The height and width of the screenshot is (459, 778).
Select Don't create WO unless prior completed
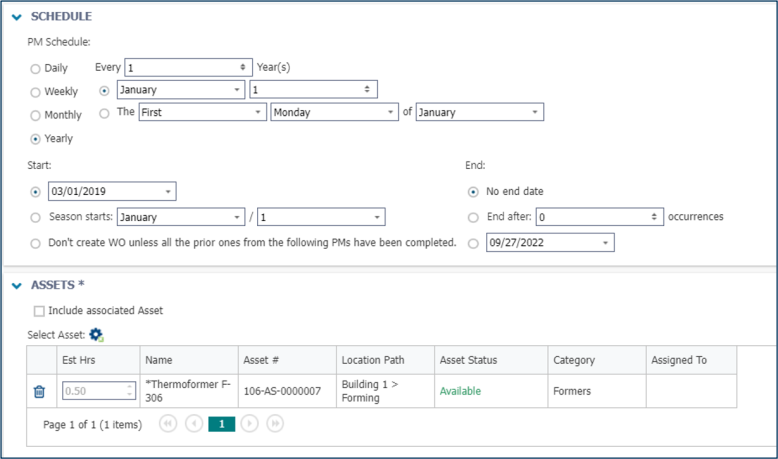35,244
